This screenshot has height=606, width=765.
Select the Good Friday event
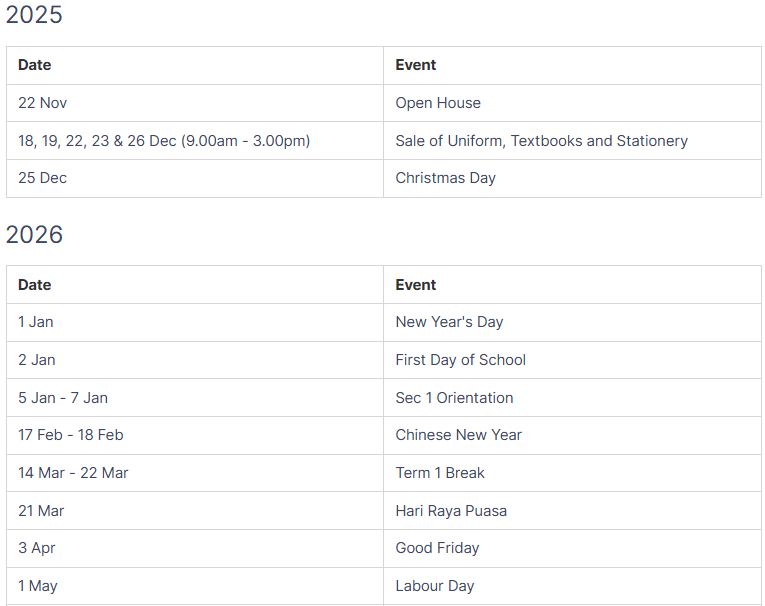tap(437, 548)
